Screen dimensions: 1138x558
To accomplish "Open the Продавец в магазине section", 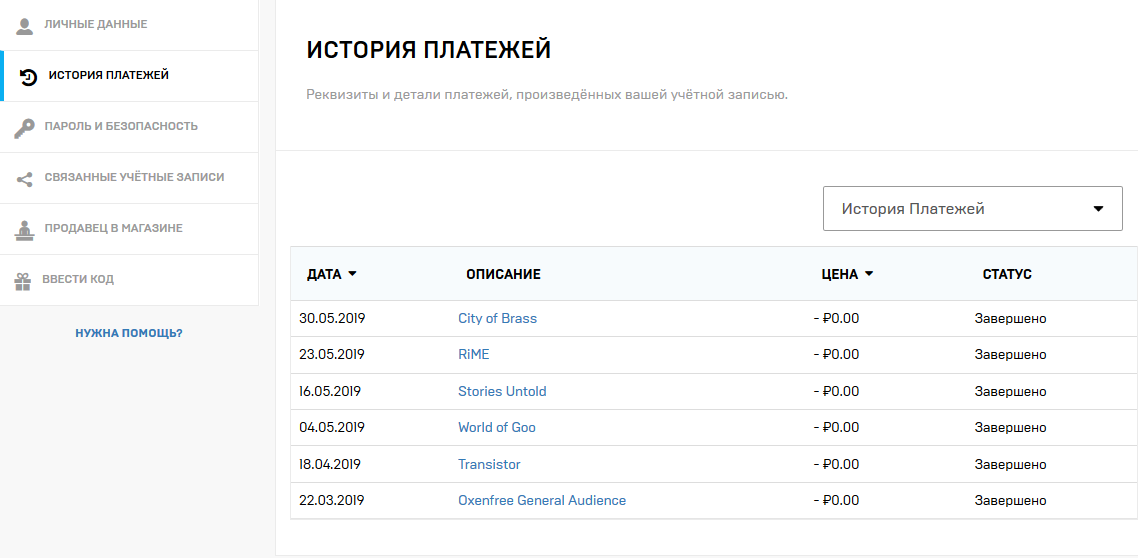I will [113, 229].
